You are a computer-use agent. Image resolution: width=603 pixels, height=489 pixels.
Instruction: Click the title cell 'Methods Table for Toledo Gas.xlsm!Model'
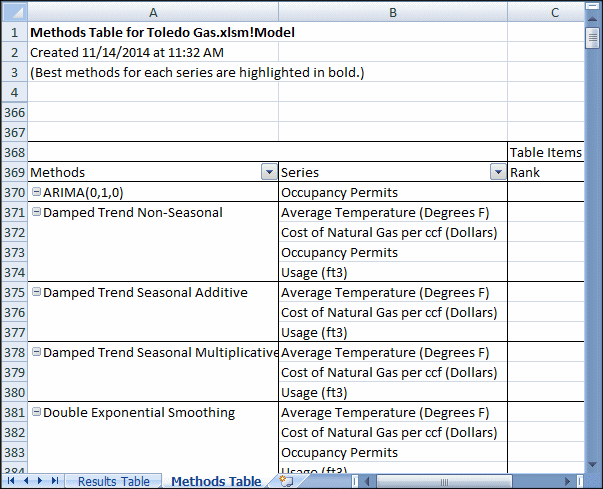(162, 32)
